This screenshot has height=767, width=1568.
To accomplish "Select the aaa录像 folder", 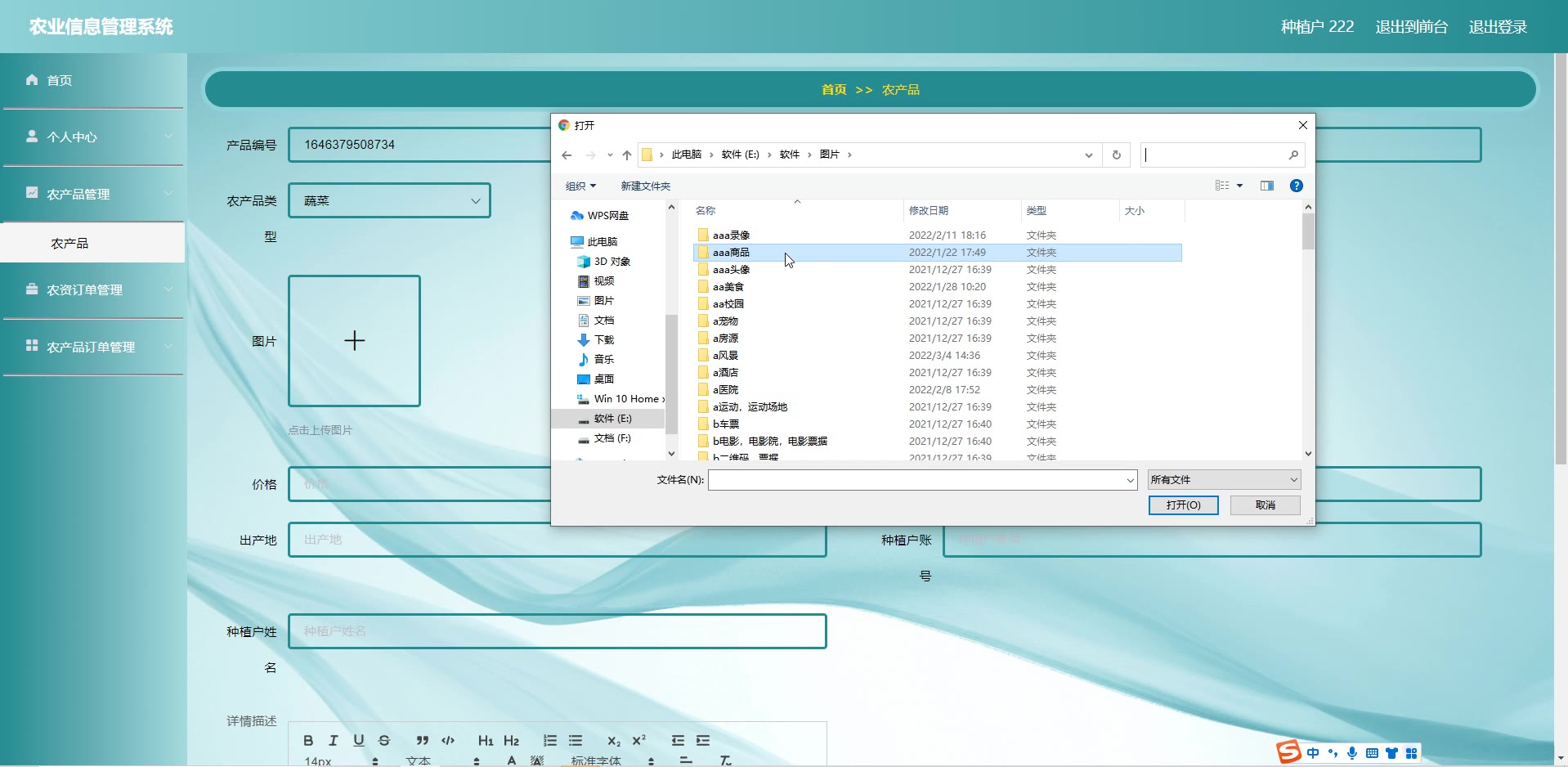I will [731, 235].
